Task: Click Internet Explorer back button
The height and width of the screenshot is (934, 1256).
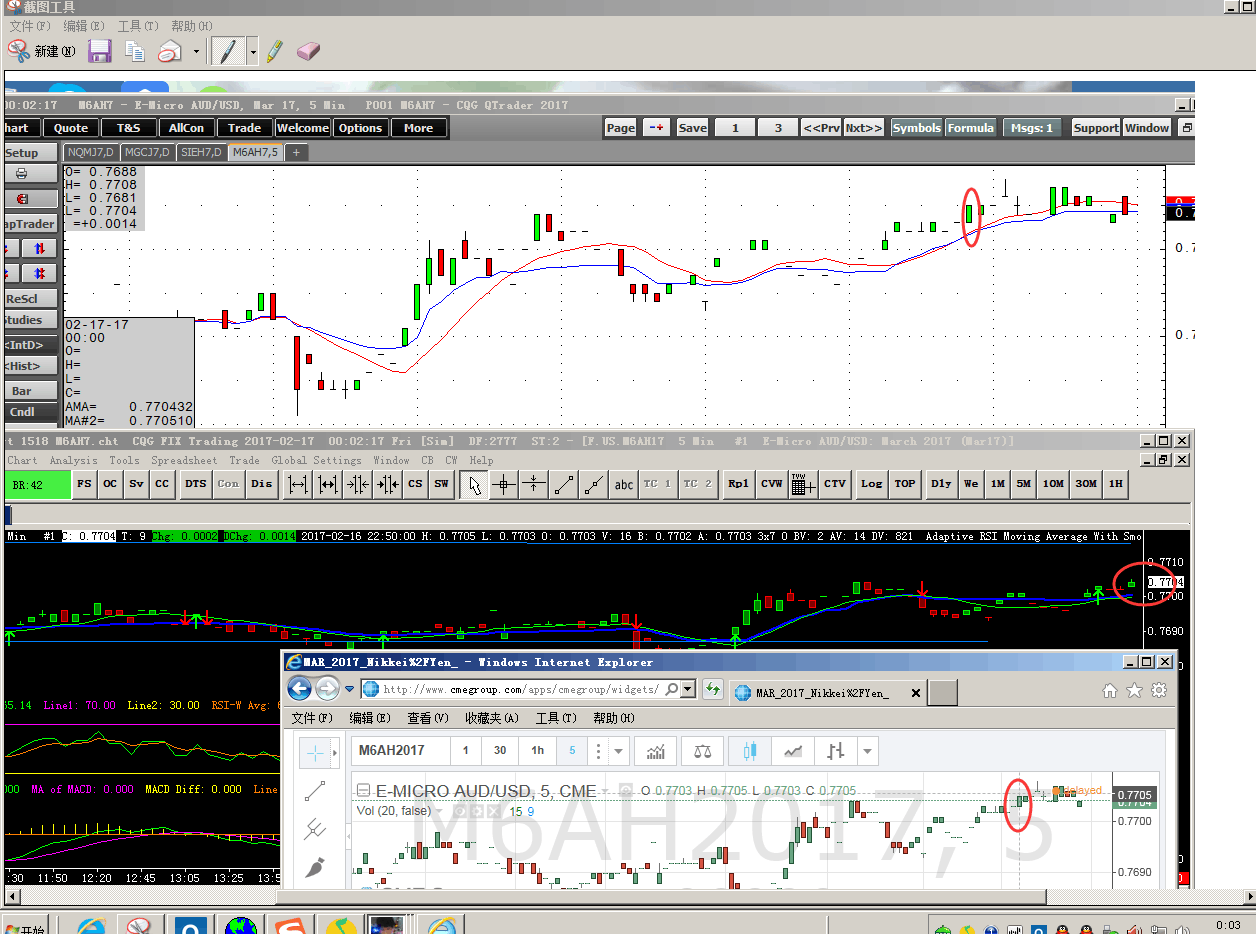Action: point(299,689)
